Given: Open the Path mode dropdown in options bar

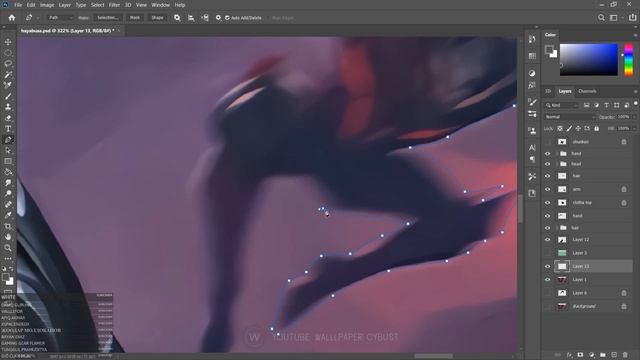Looking at the screenshot, I should (x=60, y=18).
